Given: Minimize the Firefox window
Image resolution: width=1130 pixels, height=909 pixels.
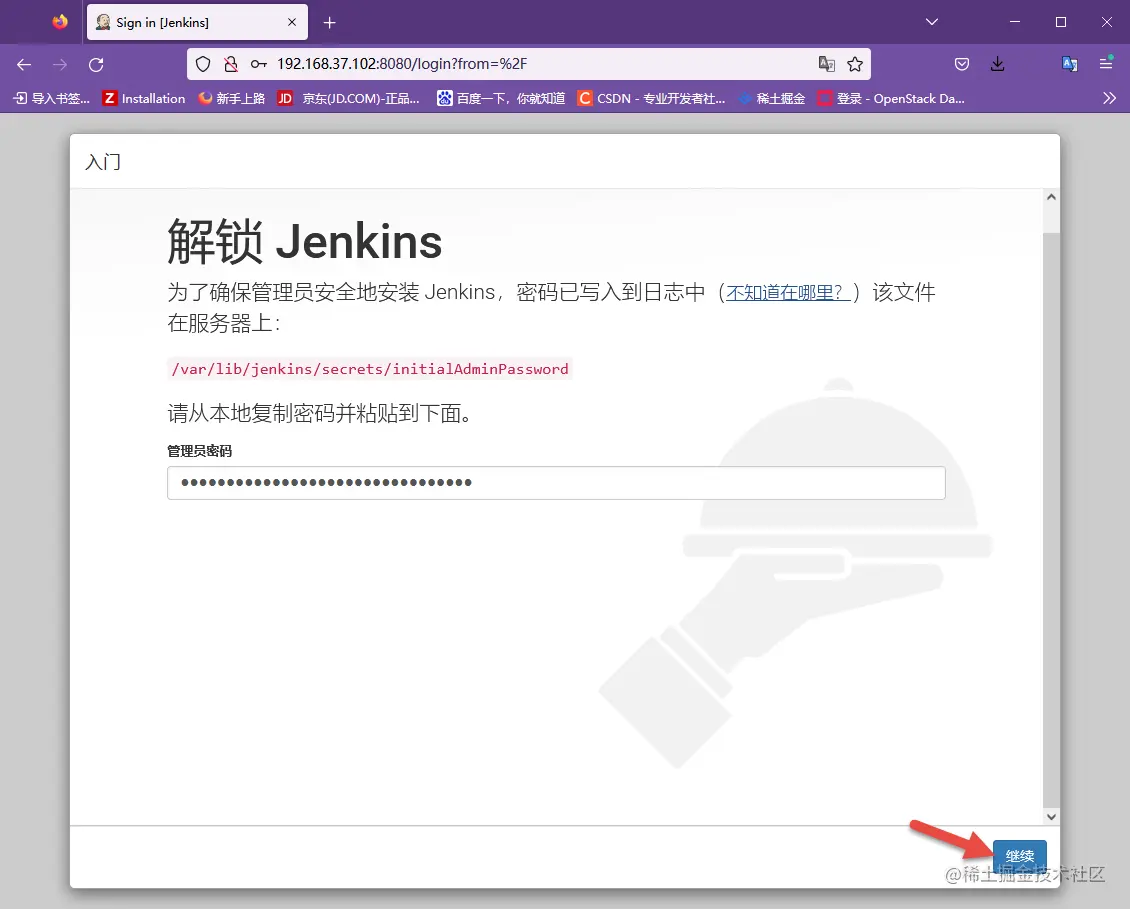Looking at the screenshot, I should pyautogui.click(x=1015, y=22).
